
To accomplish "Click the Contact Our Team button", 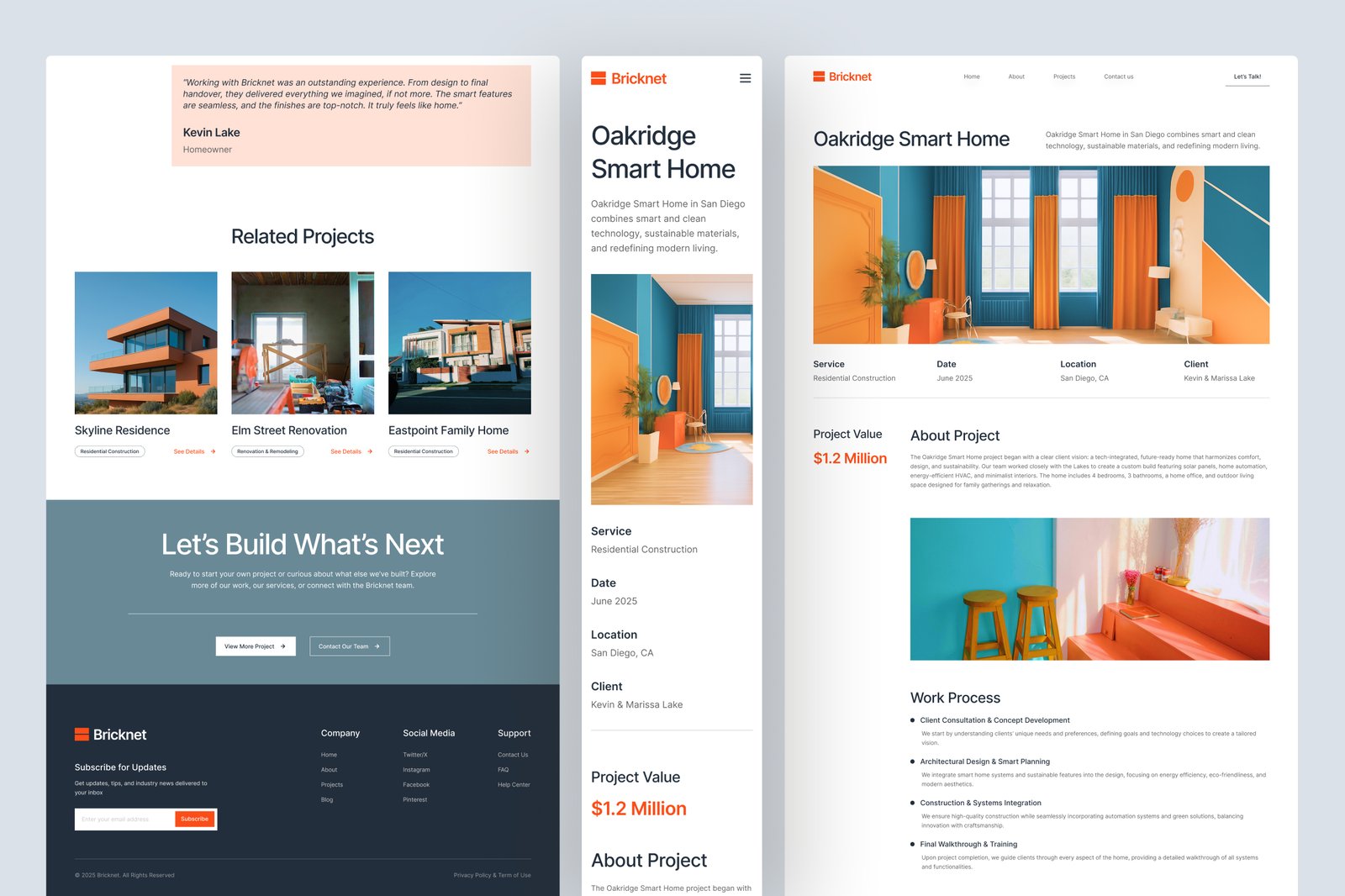I will [x=349, y=646].
